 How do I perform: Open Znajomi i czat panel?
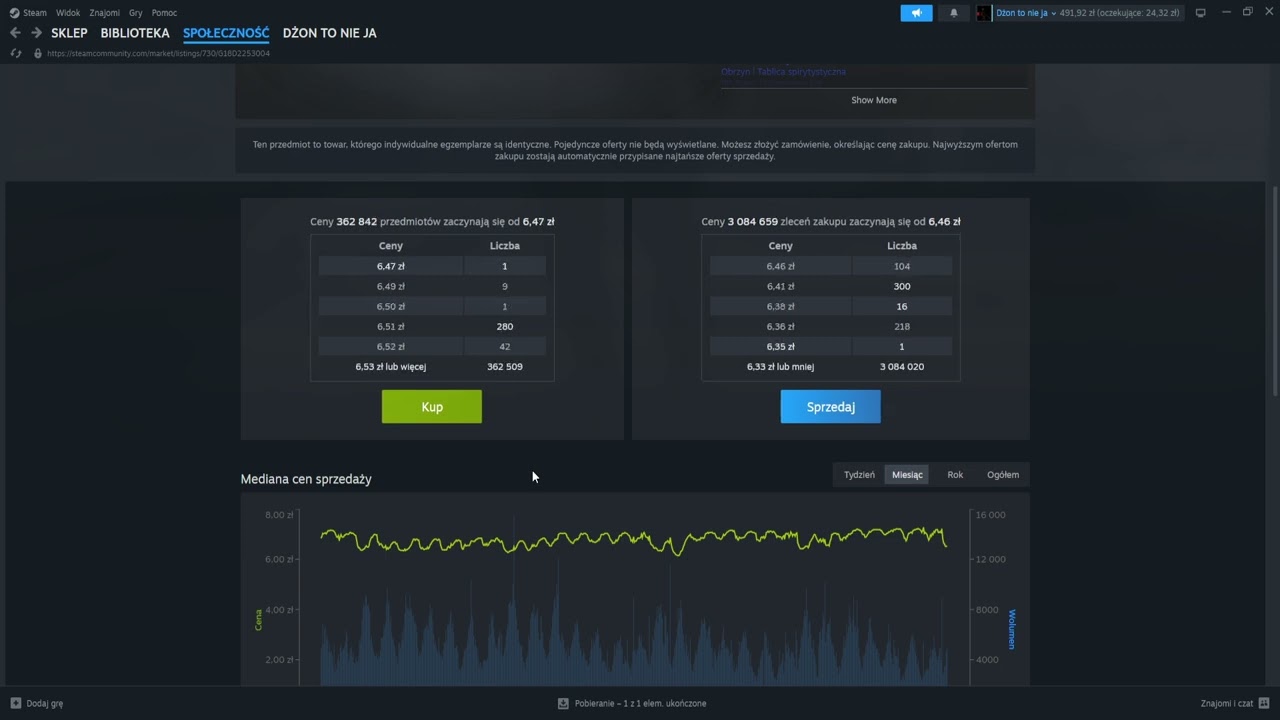point(1227,703)
